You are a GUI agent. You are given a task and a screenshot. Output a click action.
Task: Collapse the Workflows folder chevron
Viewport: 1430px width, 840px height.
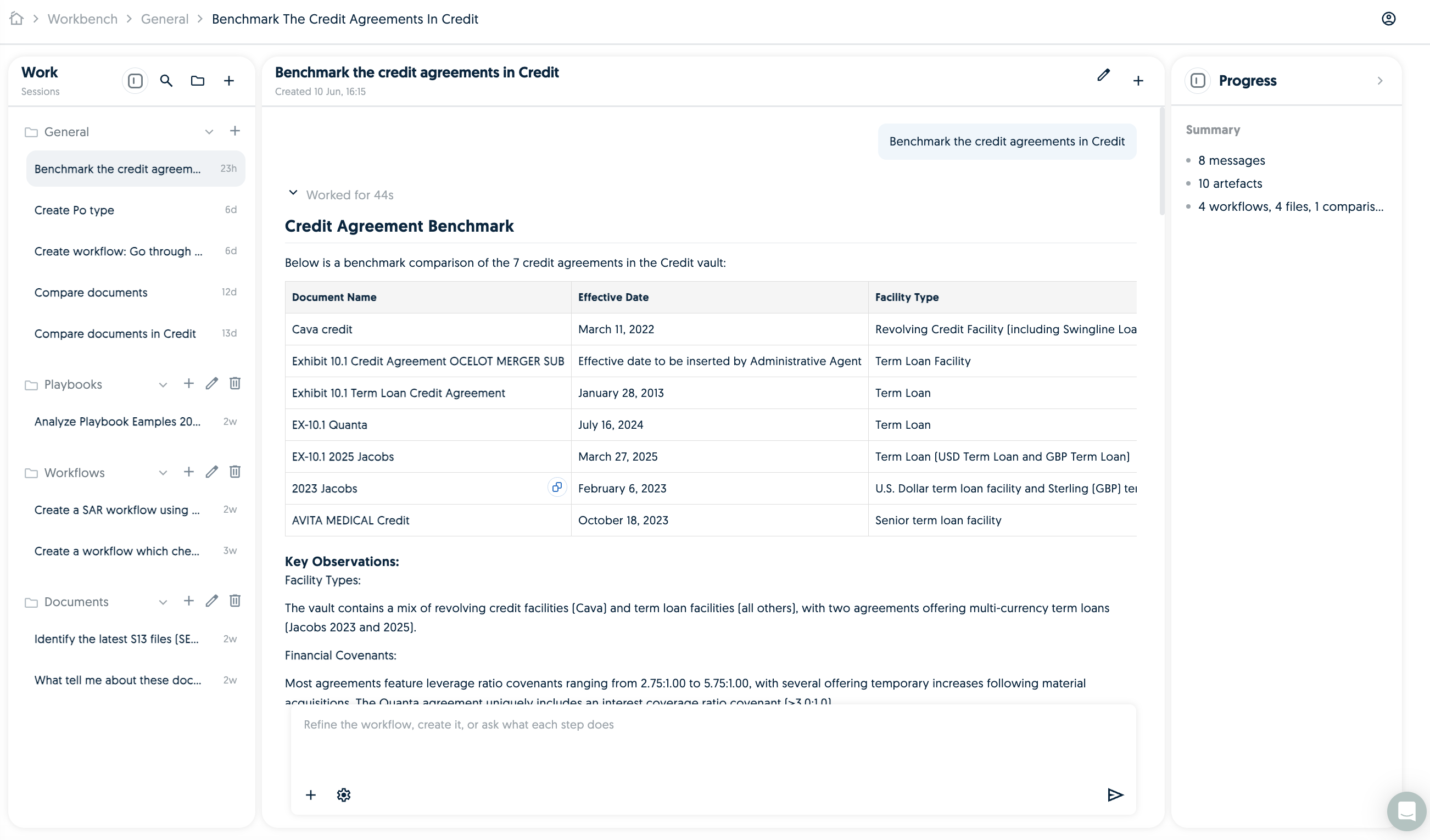[x=163, y=473]
